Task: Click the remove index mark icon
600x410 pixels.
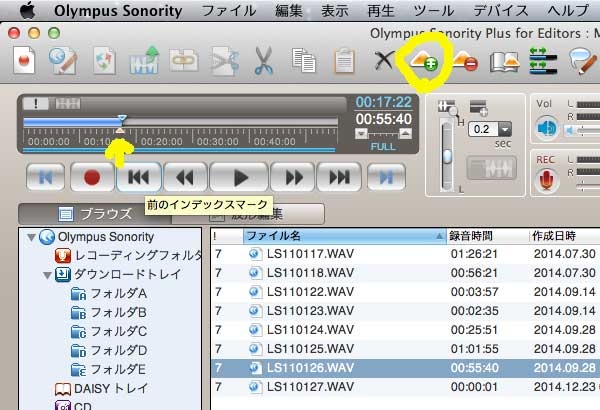Action: (465, 60)
